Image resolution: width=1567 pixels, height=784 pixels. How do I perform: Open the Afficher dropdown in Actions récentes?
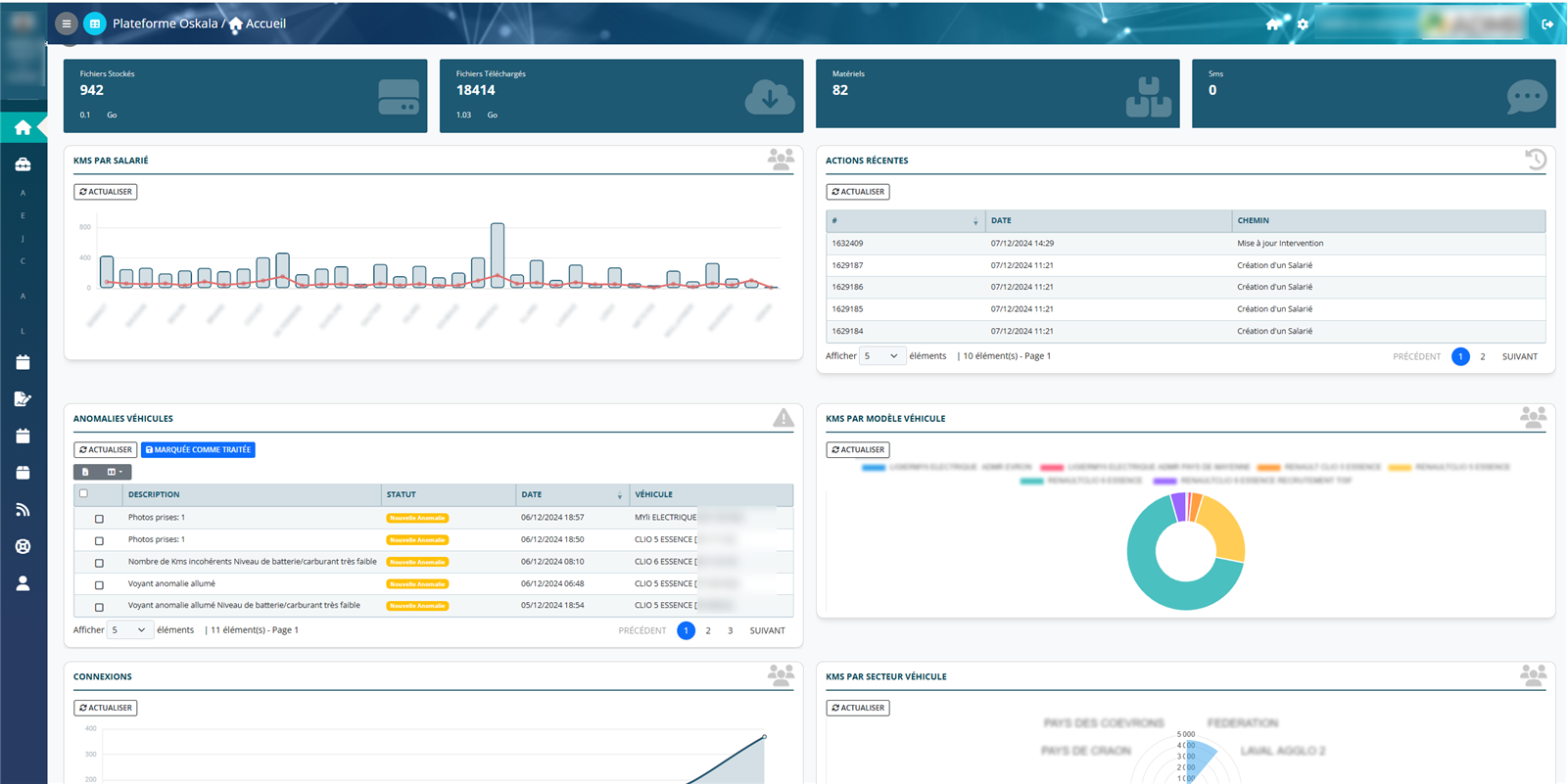tap(881, 356)
